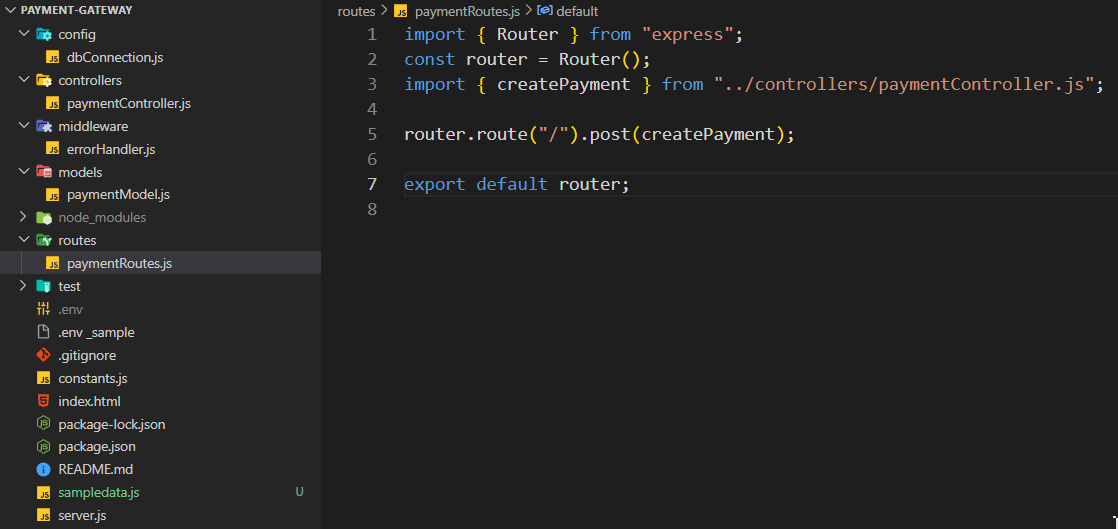Click the test folder icon
Screen dimensions: 1118x529
click(x=43, y=286)
